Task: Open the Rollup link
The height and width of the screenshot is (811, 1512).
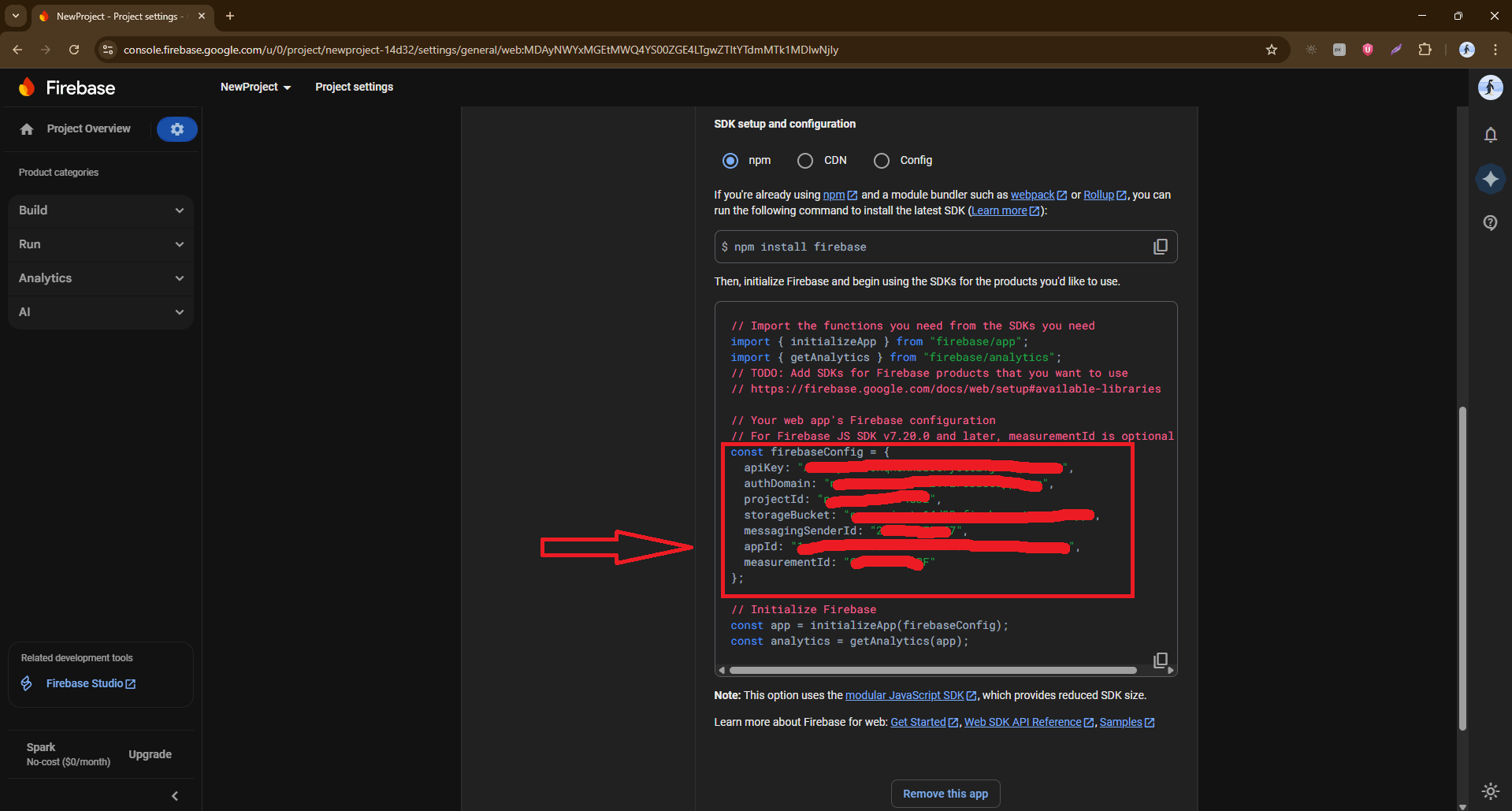Action: pos(1105,195)
